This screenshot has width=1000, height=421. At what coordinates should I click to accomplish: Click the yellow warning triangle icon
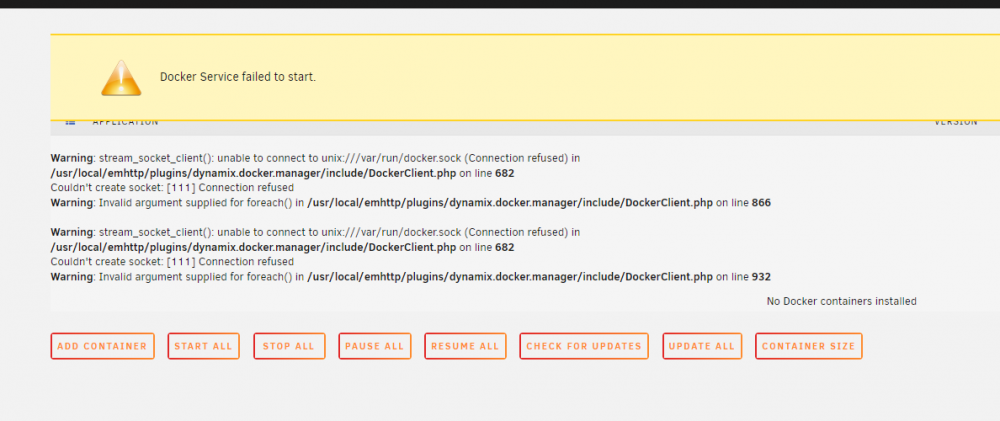coord(121,78)
